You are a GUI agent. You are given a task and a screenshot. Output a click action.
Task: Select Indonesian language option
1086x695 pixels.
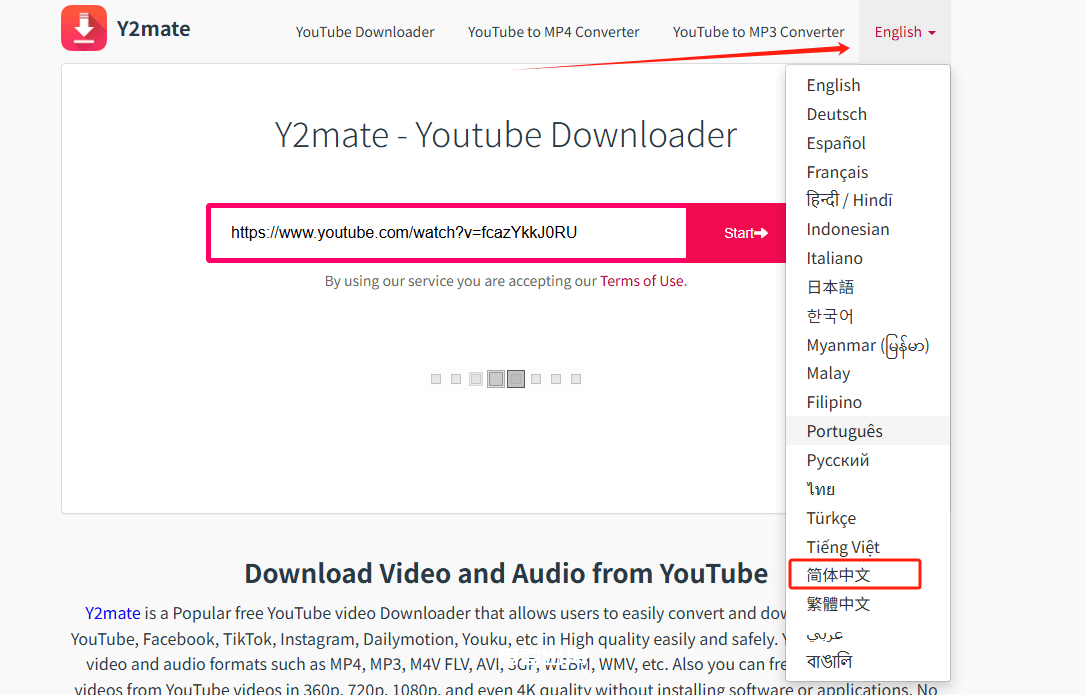(847, 228)
